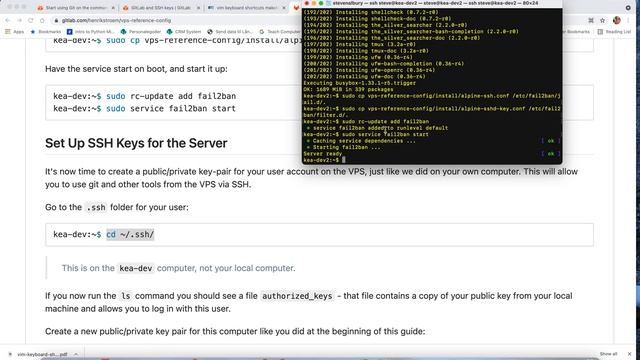640x360 pixels.
Task: Click 'Executing busybox-1.33.1-r5.trigger' terminal line
Action: point(359,83)
